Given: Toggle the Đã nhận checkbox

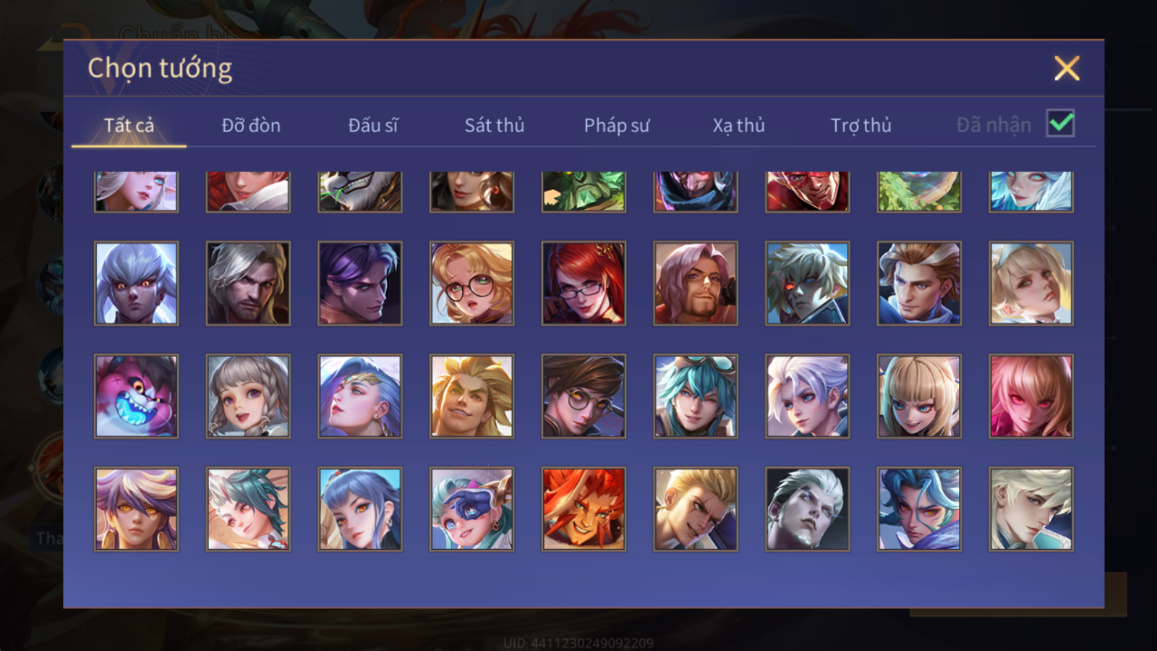Looking at the screenshot, I should click(x=1060, y=123).
